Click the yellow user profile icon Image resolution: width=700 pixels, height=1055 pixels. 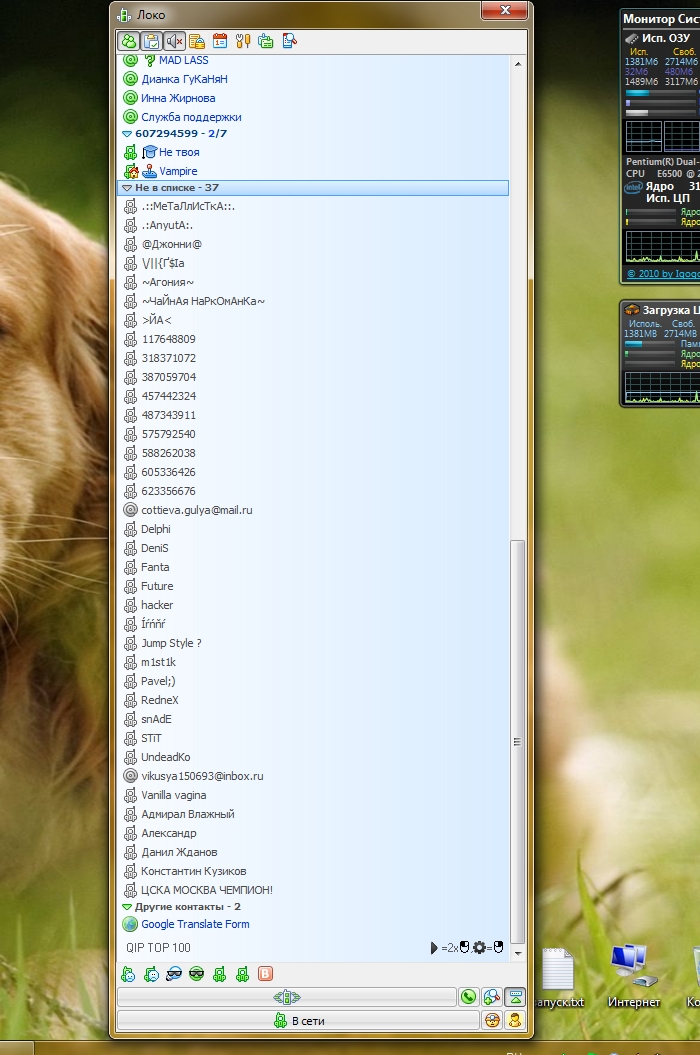(515, 1020)
